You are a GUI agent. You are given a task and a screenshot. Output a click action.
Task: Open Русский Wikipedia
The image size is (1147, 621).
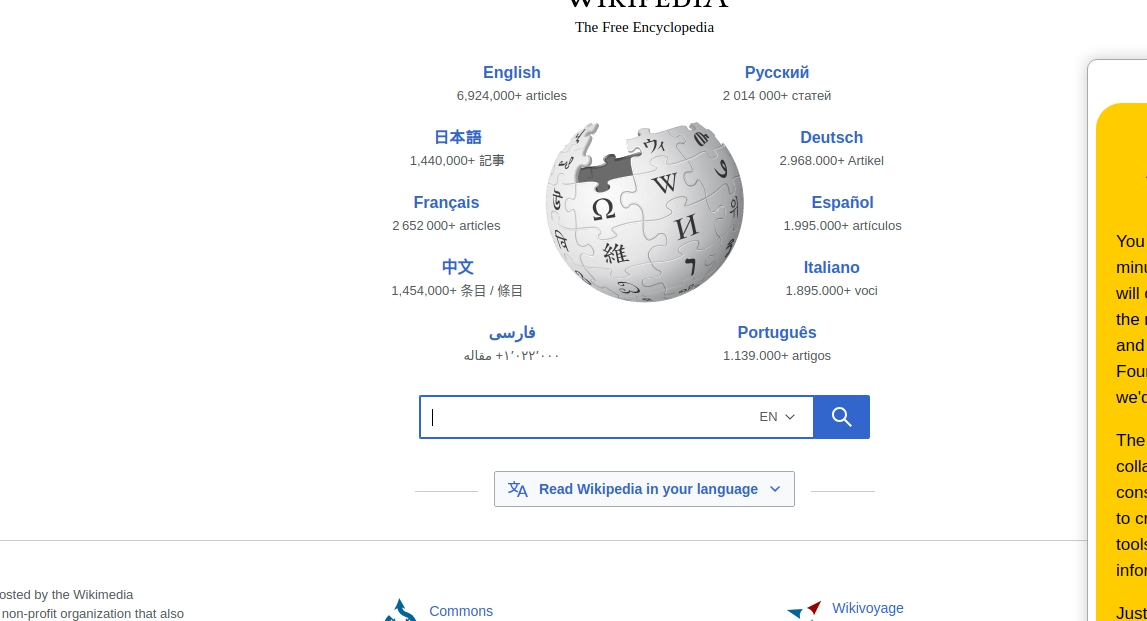point(777,72)
